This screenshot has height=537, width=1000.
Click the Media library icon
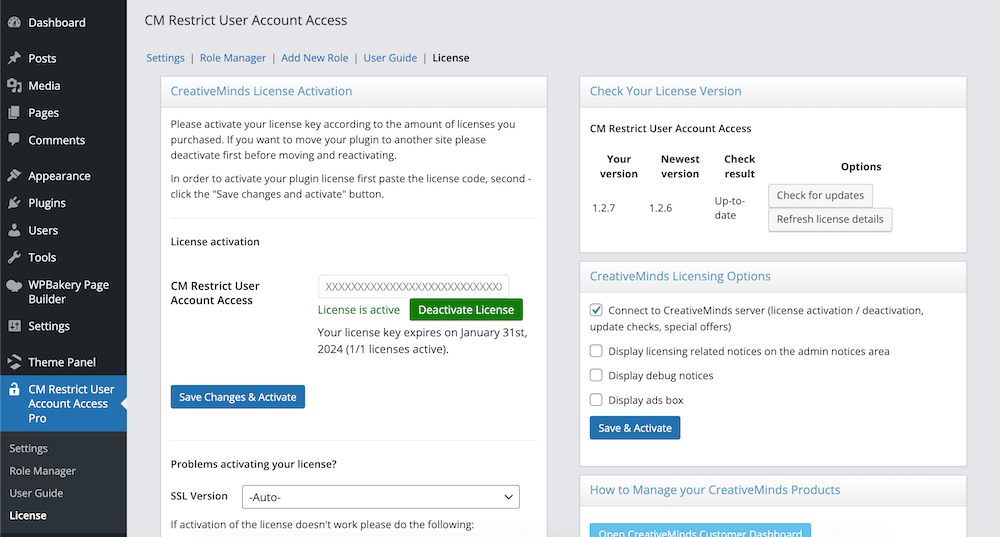[x=14, y=85]
